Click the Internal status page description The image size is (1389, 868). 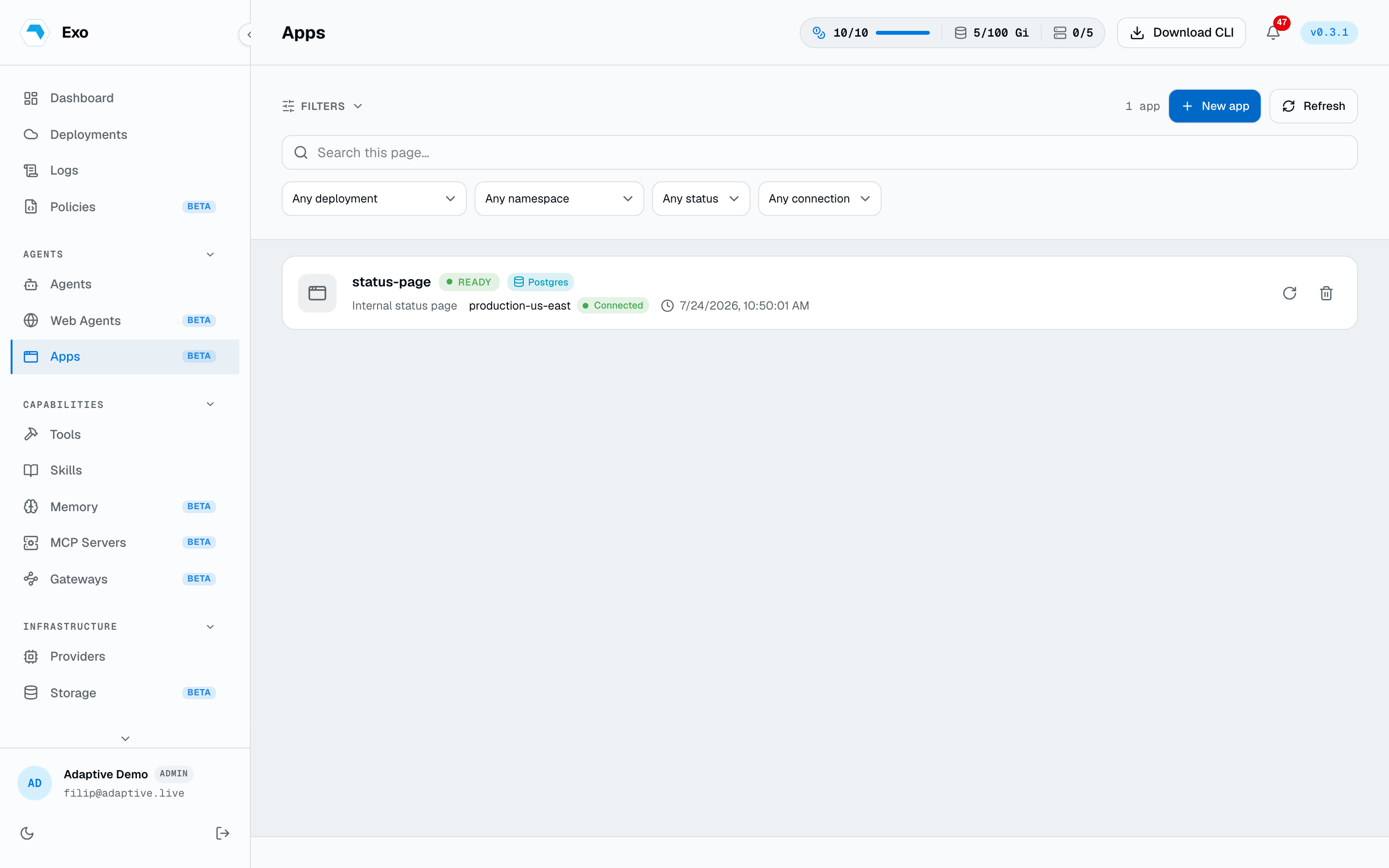404,305
